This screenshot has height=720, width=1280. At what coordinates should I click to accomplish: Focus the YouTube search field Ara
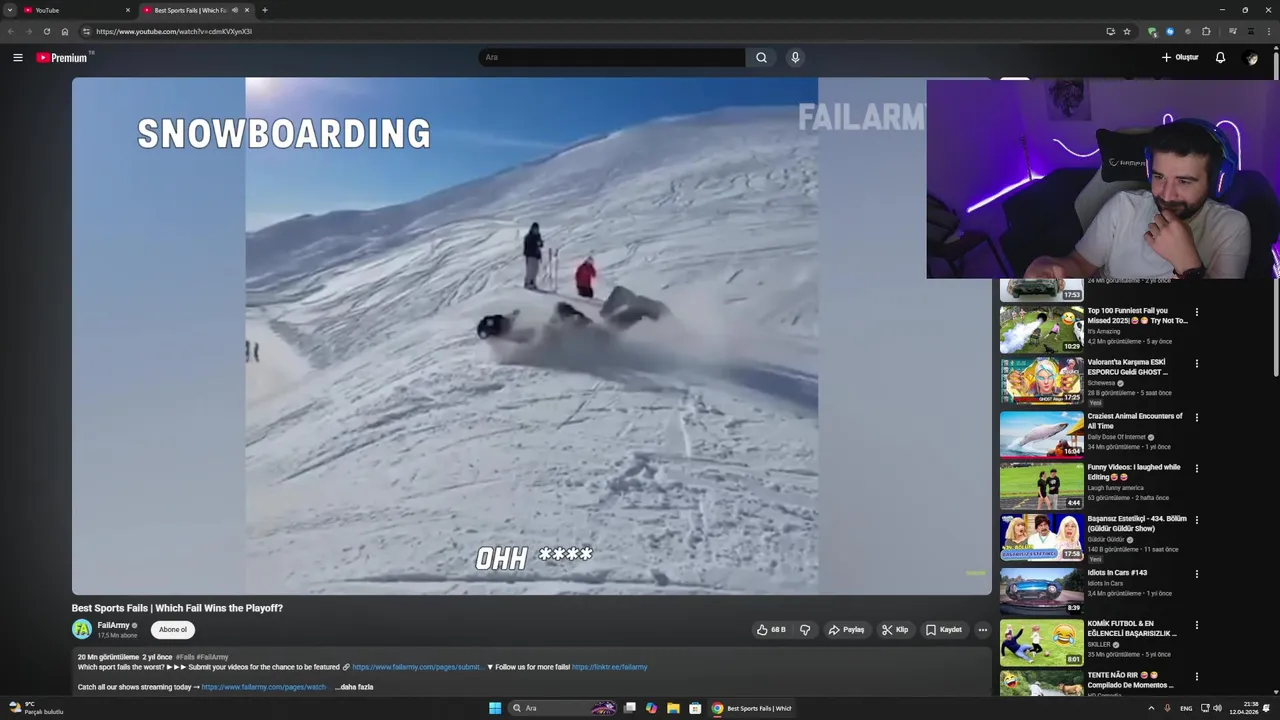pos(612,58)
